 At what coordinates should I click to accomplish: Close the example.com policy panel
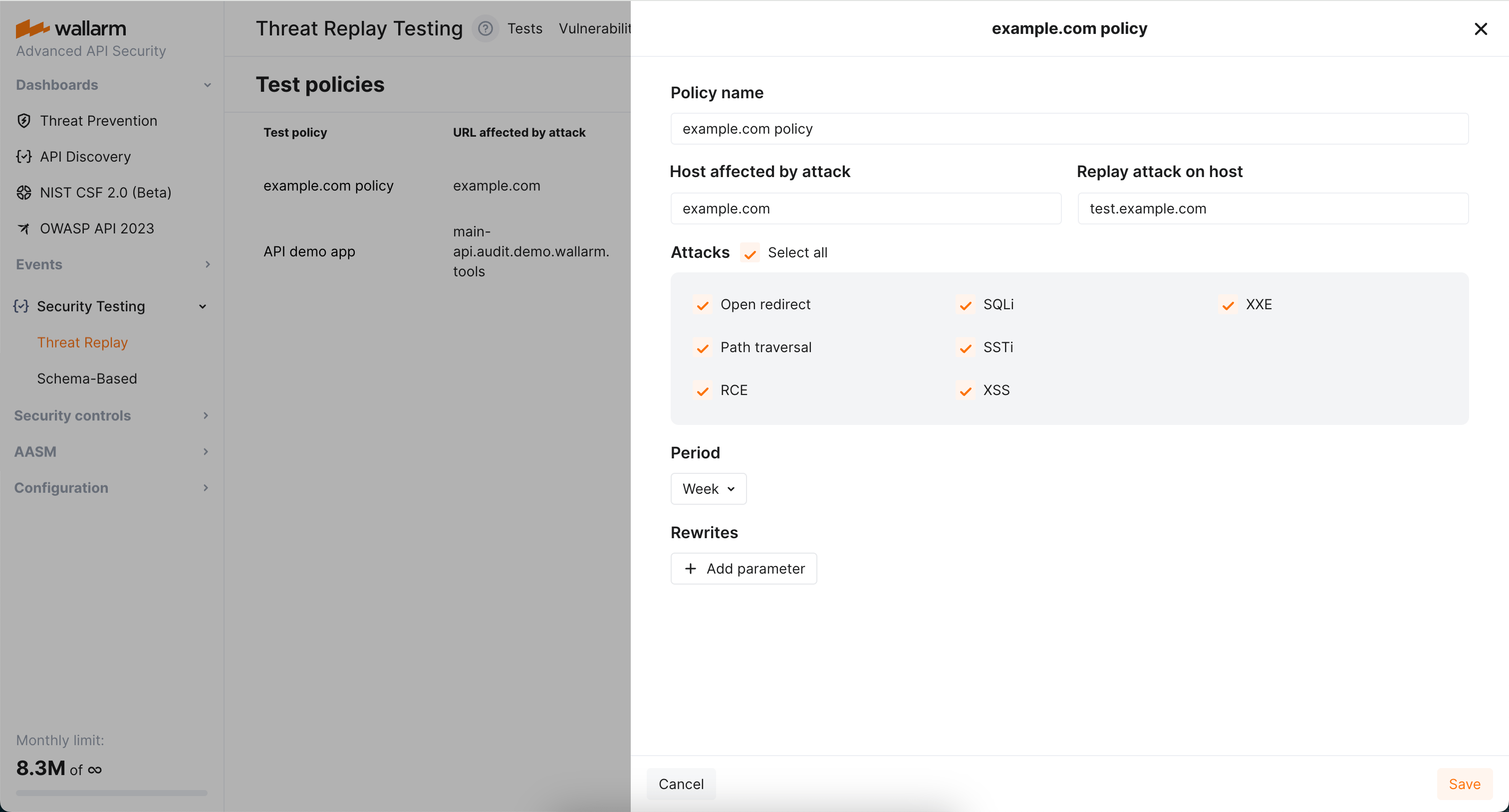pyautogui.click(x=1480, y=29)
